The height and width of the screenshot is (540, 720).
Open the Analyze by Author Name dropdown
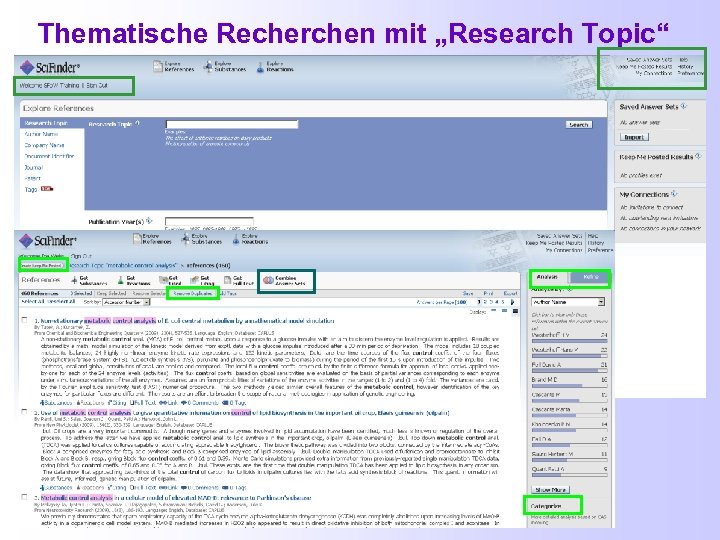pos(568,302)
